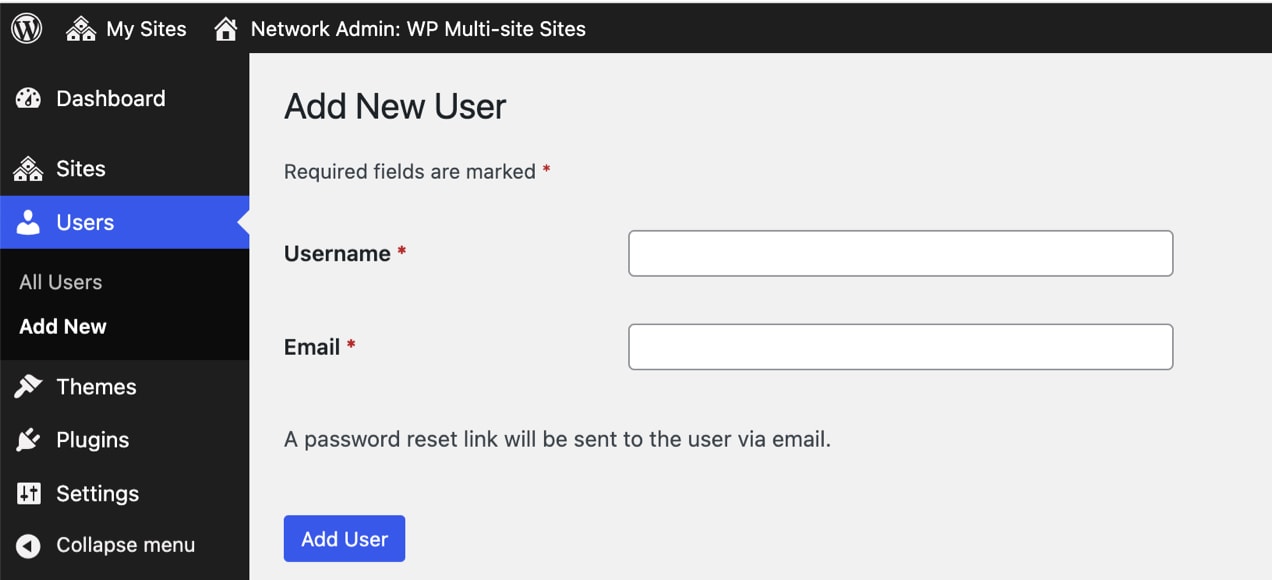
Task: Click inside the Username input field
Action: (x=899, y=253)
